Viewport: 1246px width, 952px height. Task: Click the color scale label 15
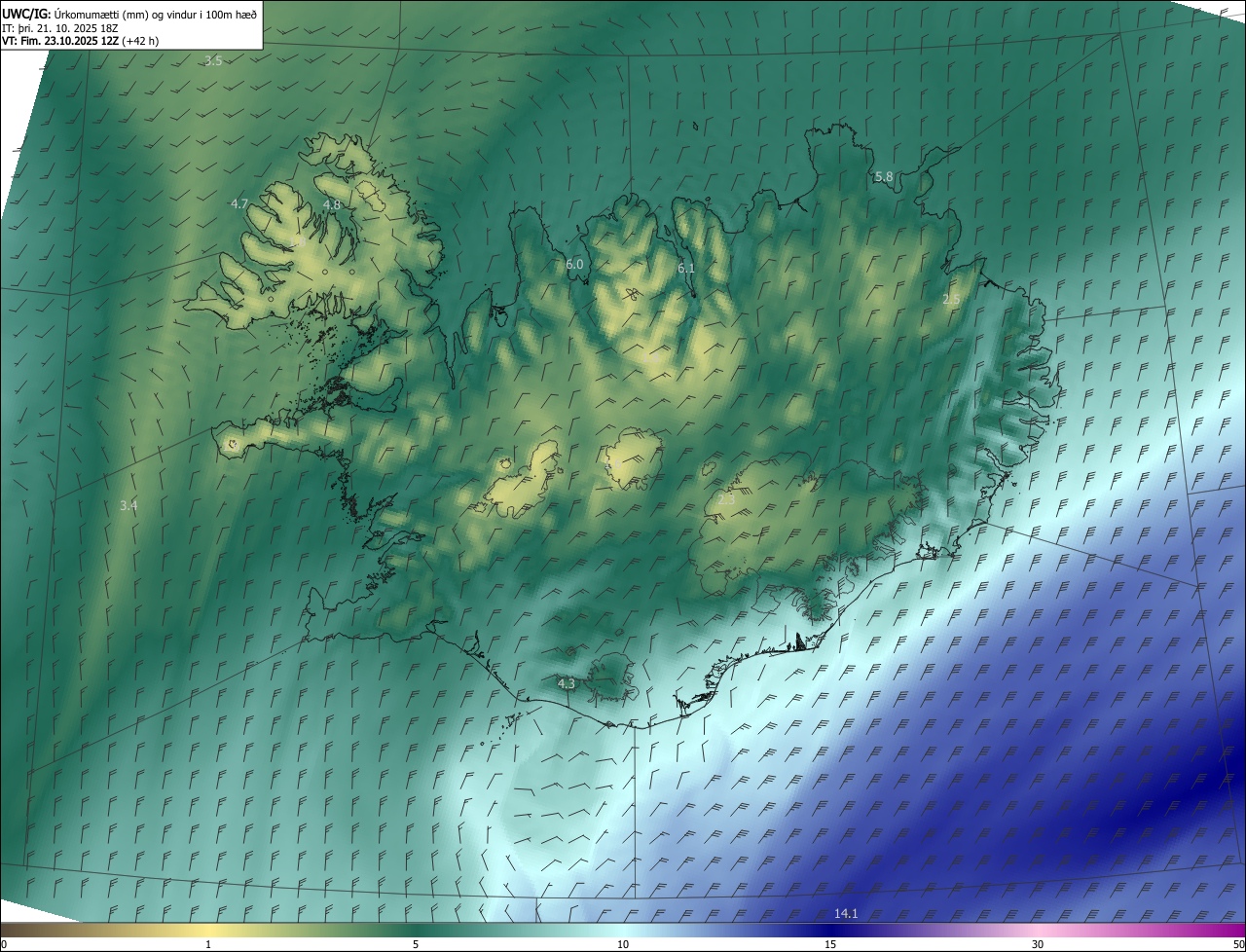(830, 944)
